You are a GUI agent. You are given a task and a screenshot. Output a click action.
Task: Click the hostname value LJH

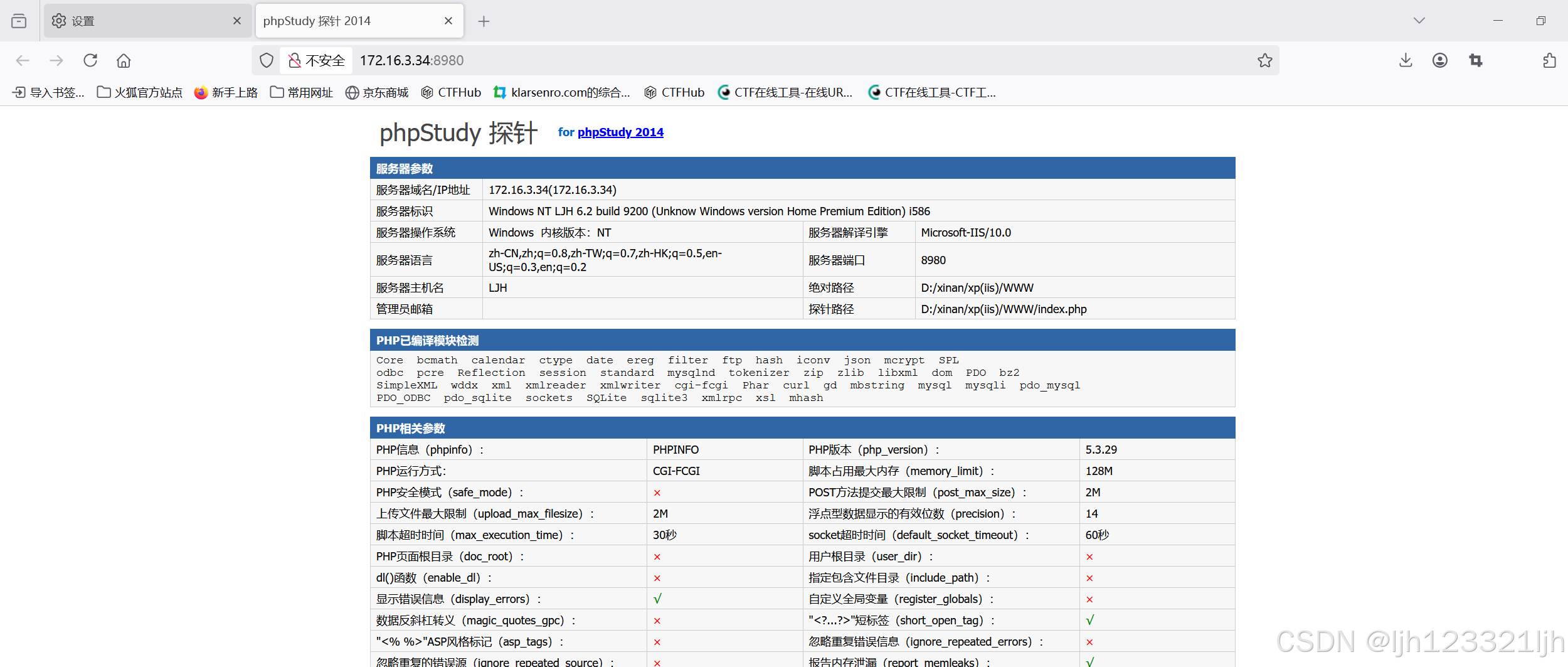498,288
